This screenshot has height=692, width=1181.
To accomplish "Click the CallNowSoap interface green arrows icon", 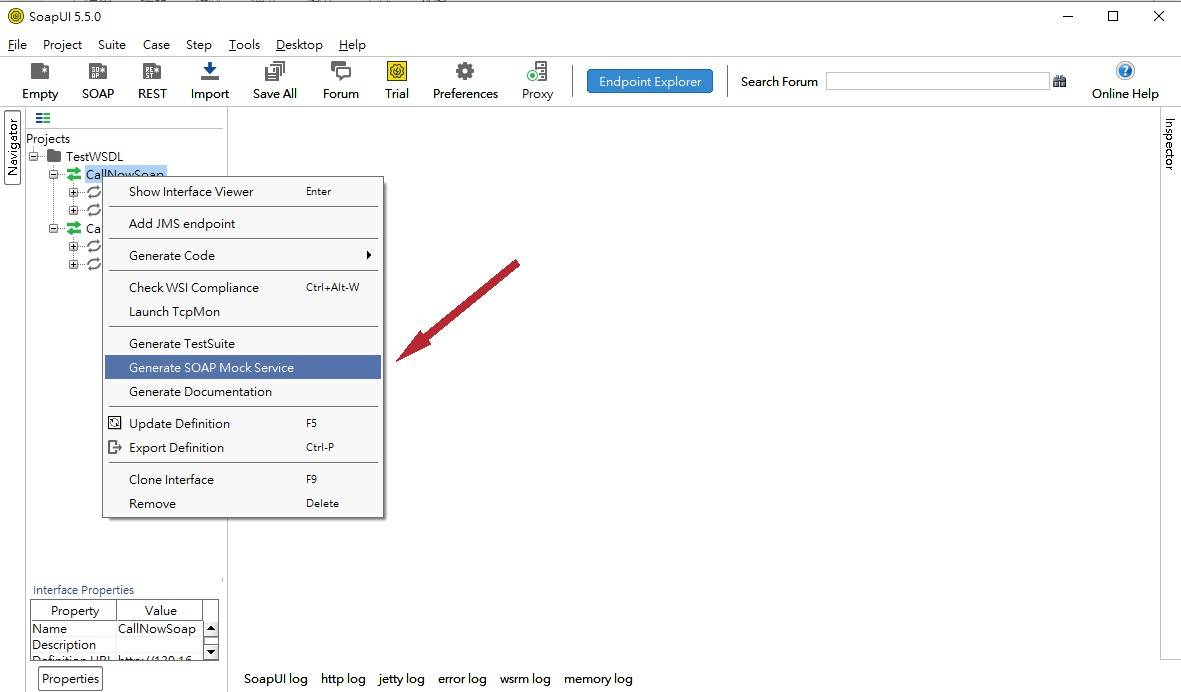I will coord(74,174).
